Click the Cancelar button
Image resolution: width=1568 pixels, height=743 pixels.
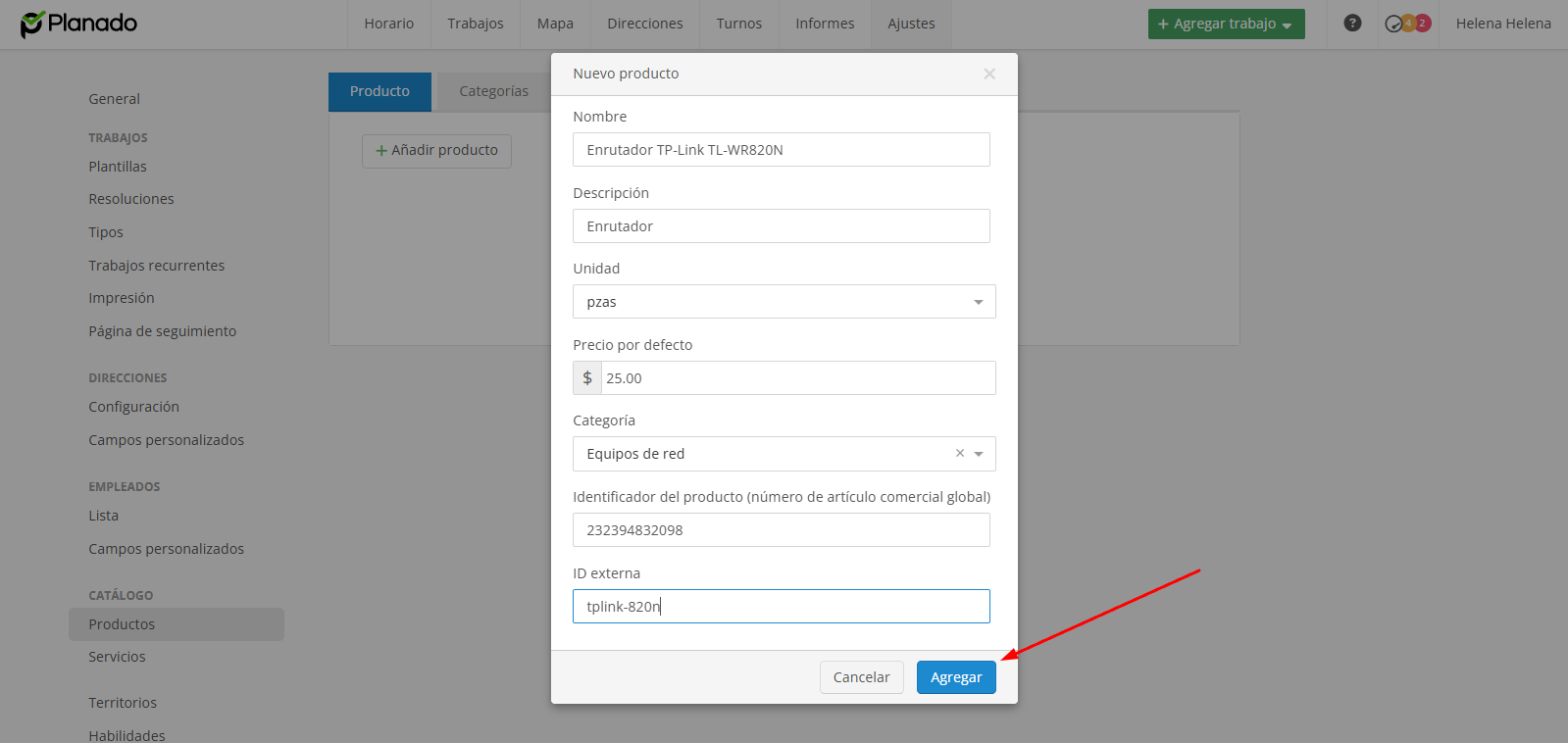pos(861,677)
